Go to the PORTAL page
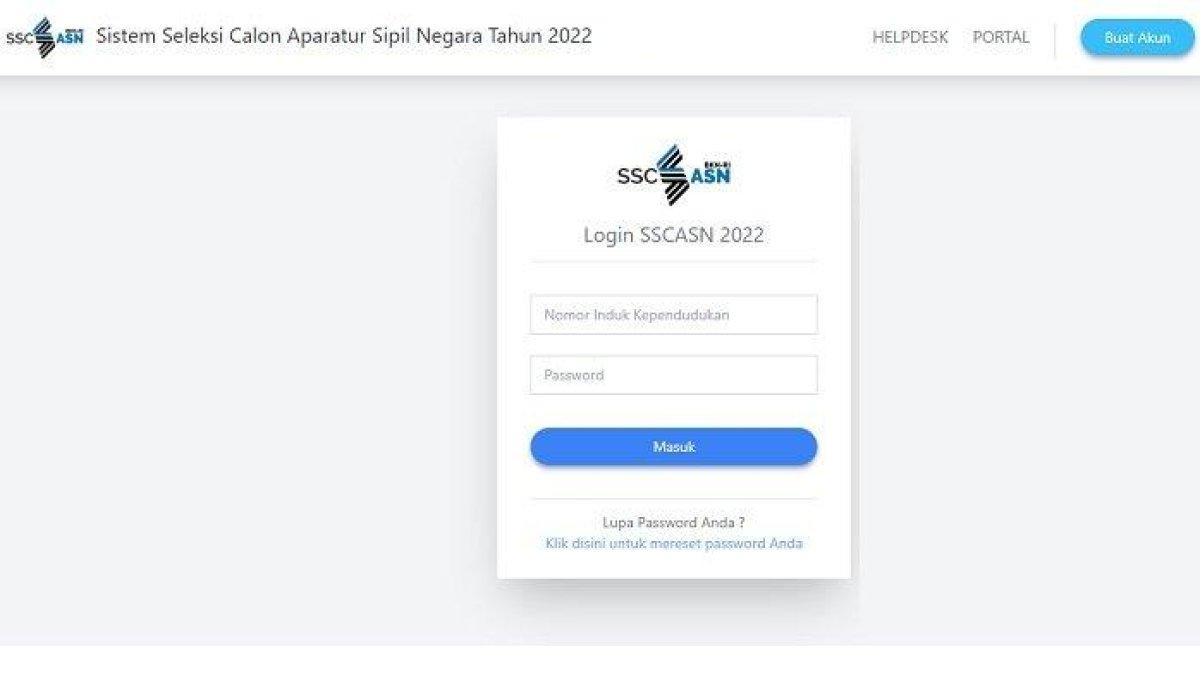 [1001, 37]
